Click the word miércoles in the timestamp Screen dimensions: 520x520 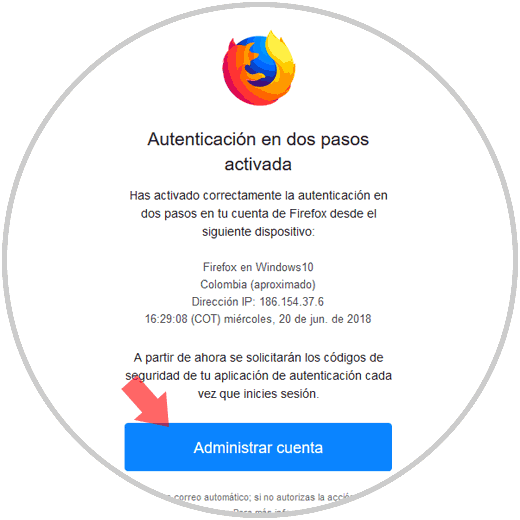point(249,319)
